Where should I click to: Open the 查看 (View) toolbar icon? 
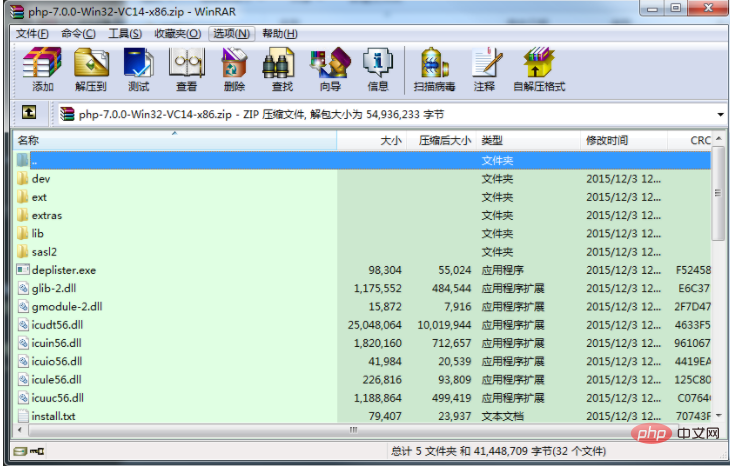tap(187, 69)
